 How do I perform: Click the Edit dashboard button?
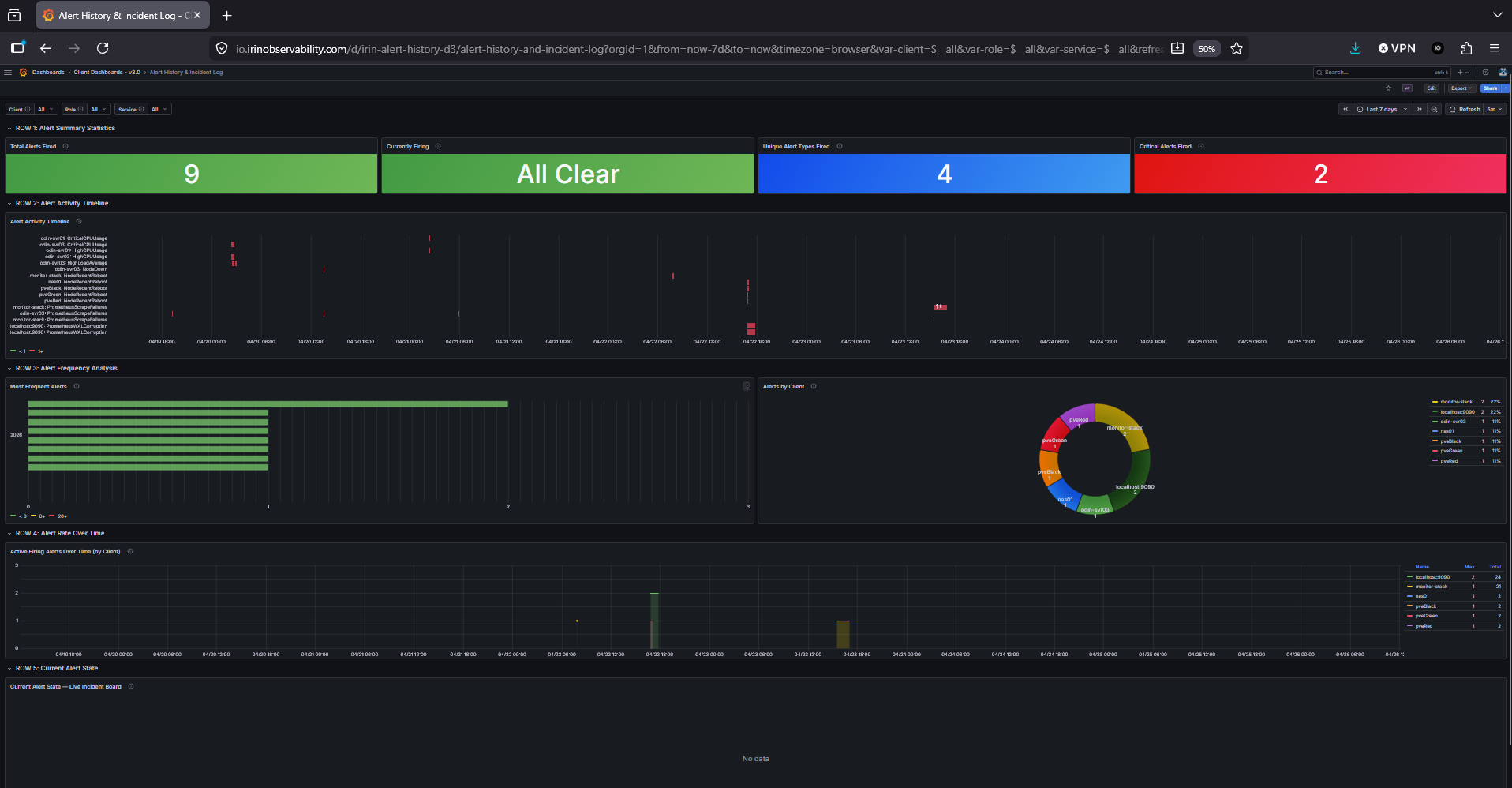point(1432,88)
